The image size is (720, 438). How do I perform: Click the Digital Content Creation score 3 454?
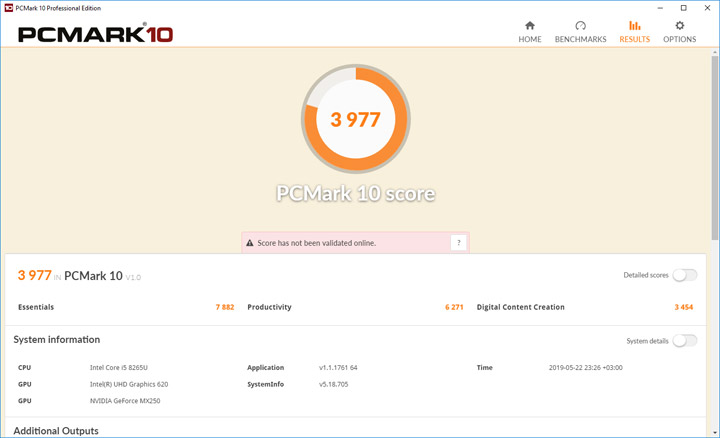point(684,307)
